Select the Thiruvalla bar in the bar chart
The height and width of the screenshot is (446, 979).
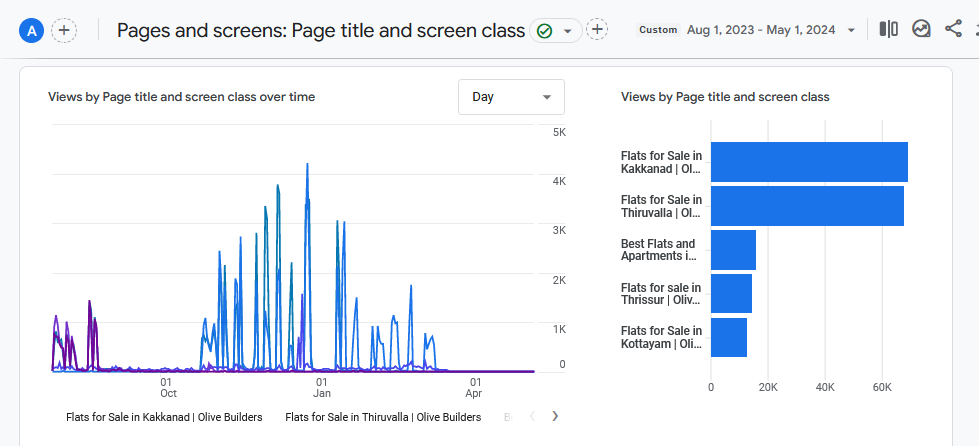806,206
